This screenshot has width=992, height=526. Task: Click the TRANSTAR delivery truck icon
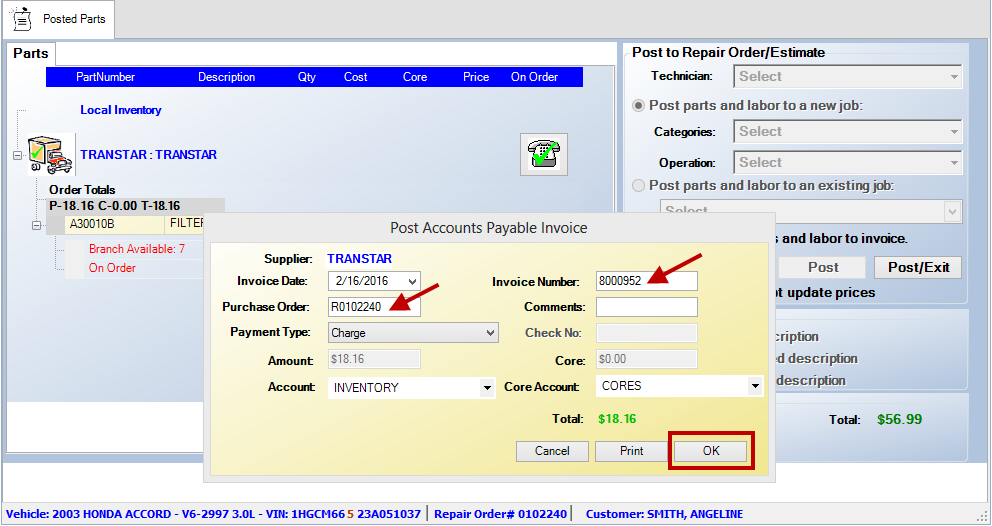click(x=50, y=155)
